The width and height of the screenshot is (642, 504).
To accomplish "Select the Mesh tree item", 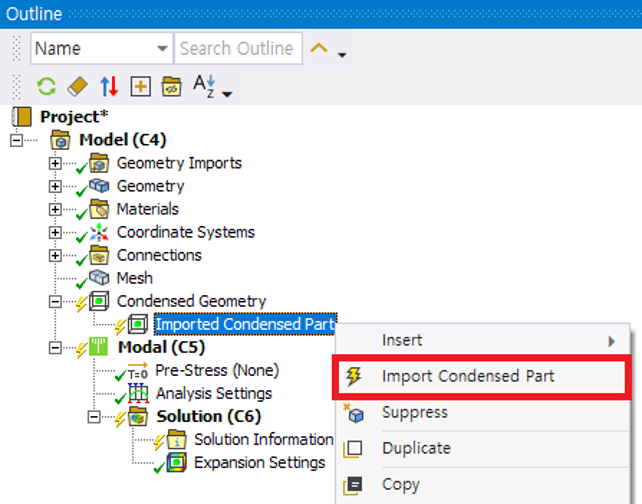I will point(134,278).
